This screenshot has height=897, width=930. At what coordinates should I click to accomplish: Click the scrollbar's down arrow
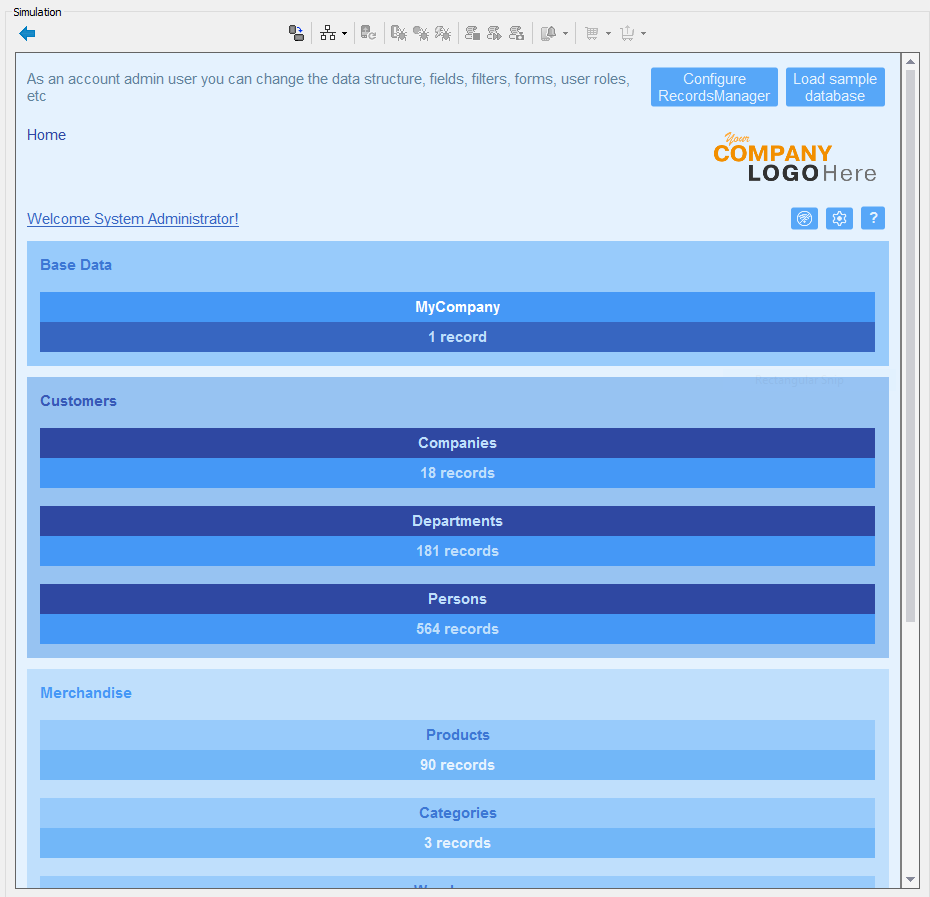[911, 879]
